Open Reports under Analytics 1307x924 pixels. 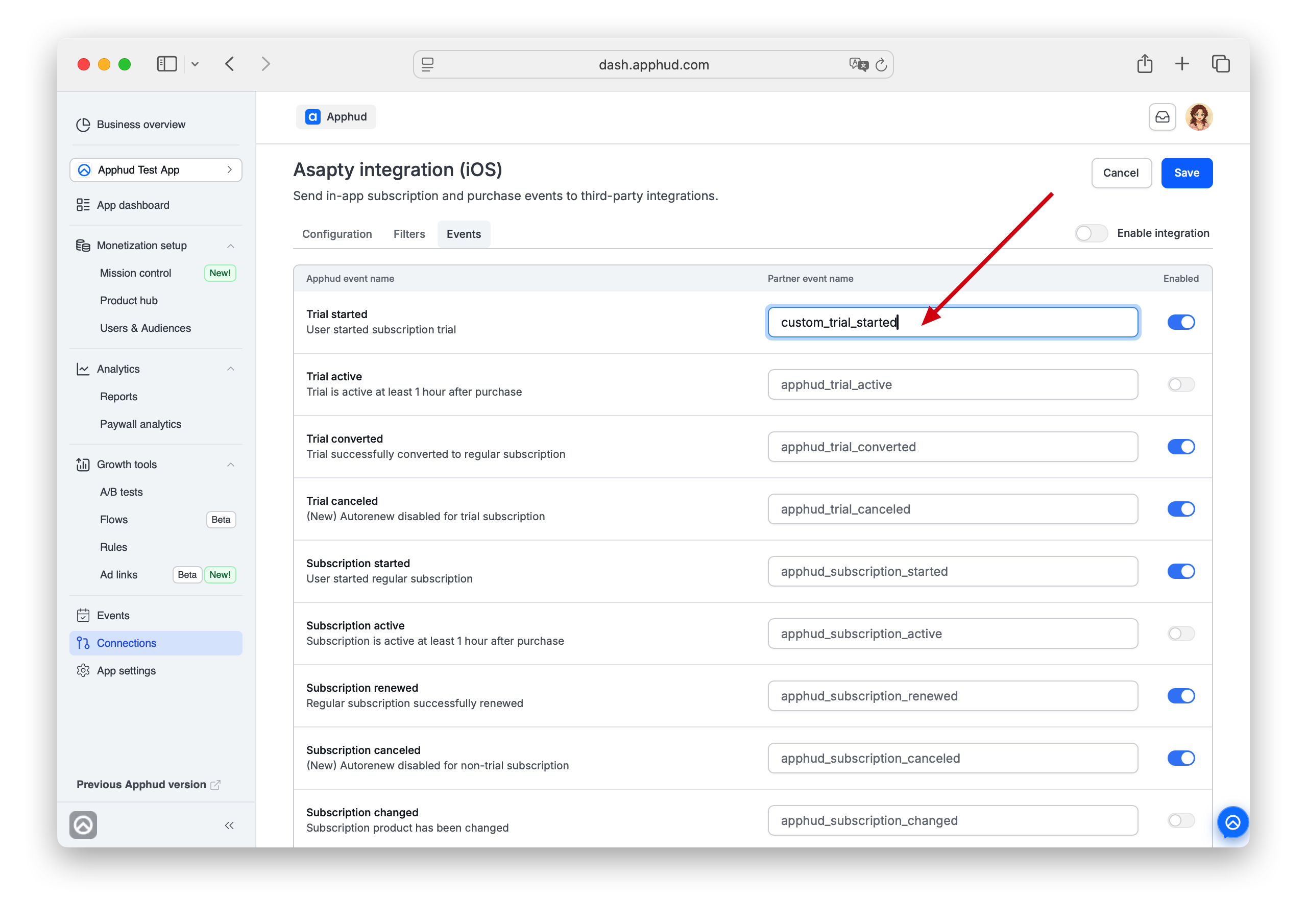coord(118,397)
